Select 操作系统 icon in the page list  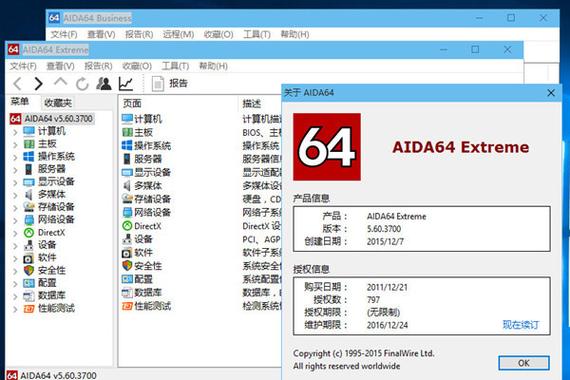click(x=127, y=145)
